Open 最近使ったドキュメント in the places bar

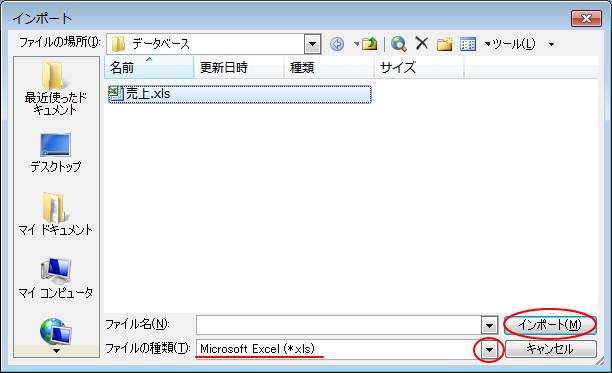click(55, 88)
